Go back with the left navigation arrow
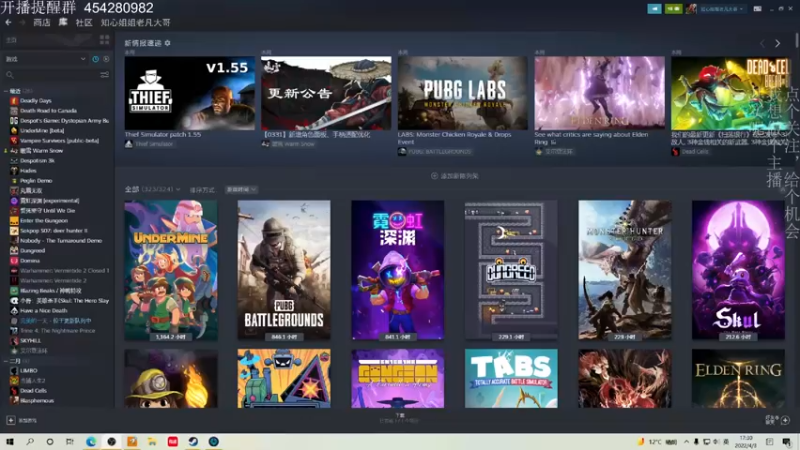800x450 pixels. pyautogui.click(x=8, y=22)
